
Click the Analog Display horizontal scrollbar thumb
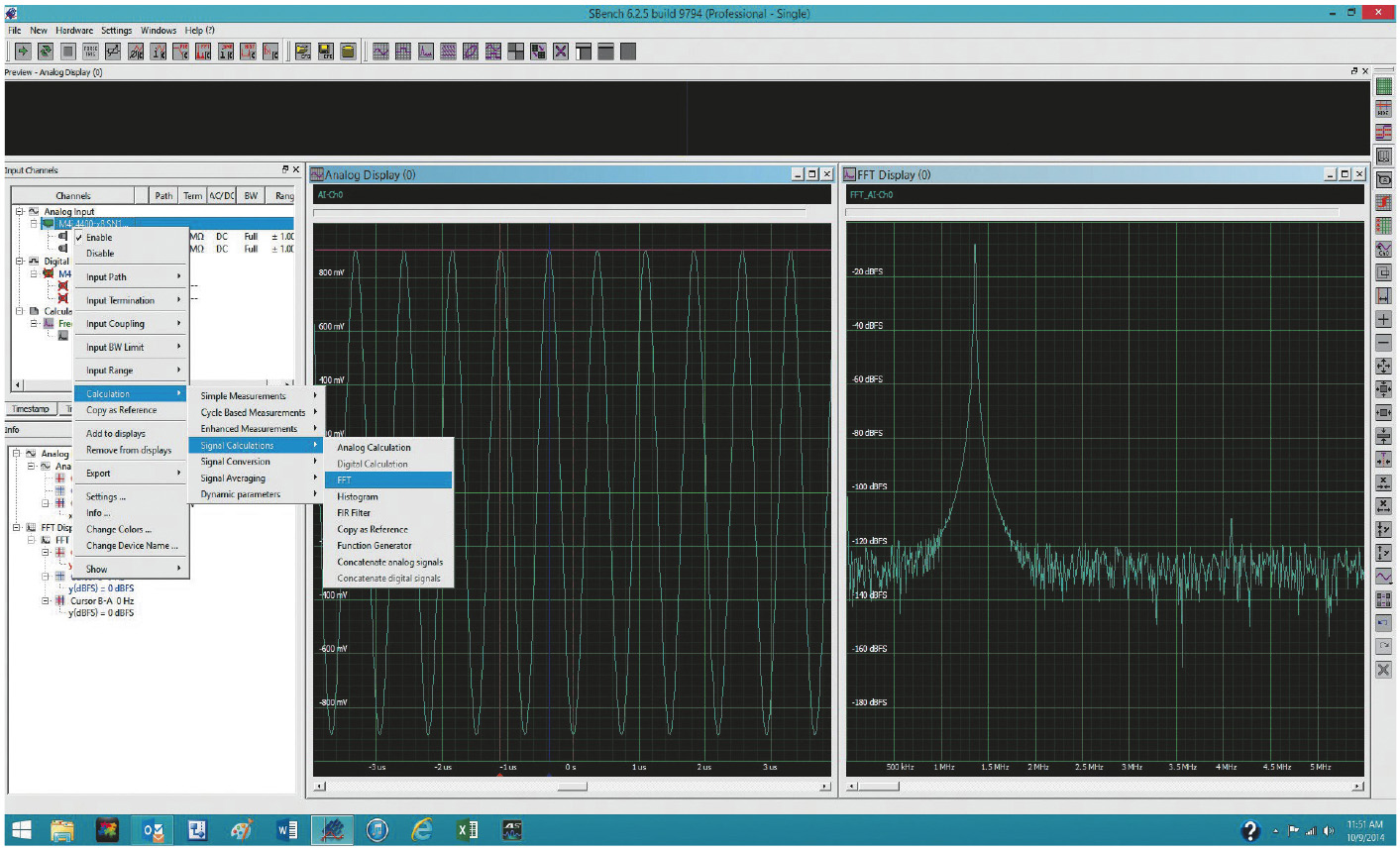572,787
